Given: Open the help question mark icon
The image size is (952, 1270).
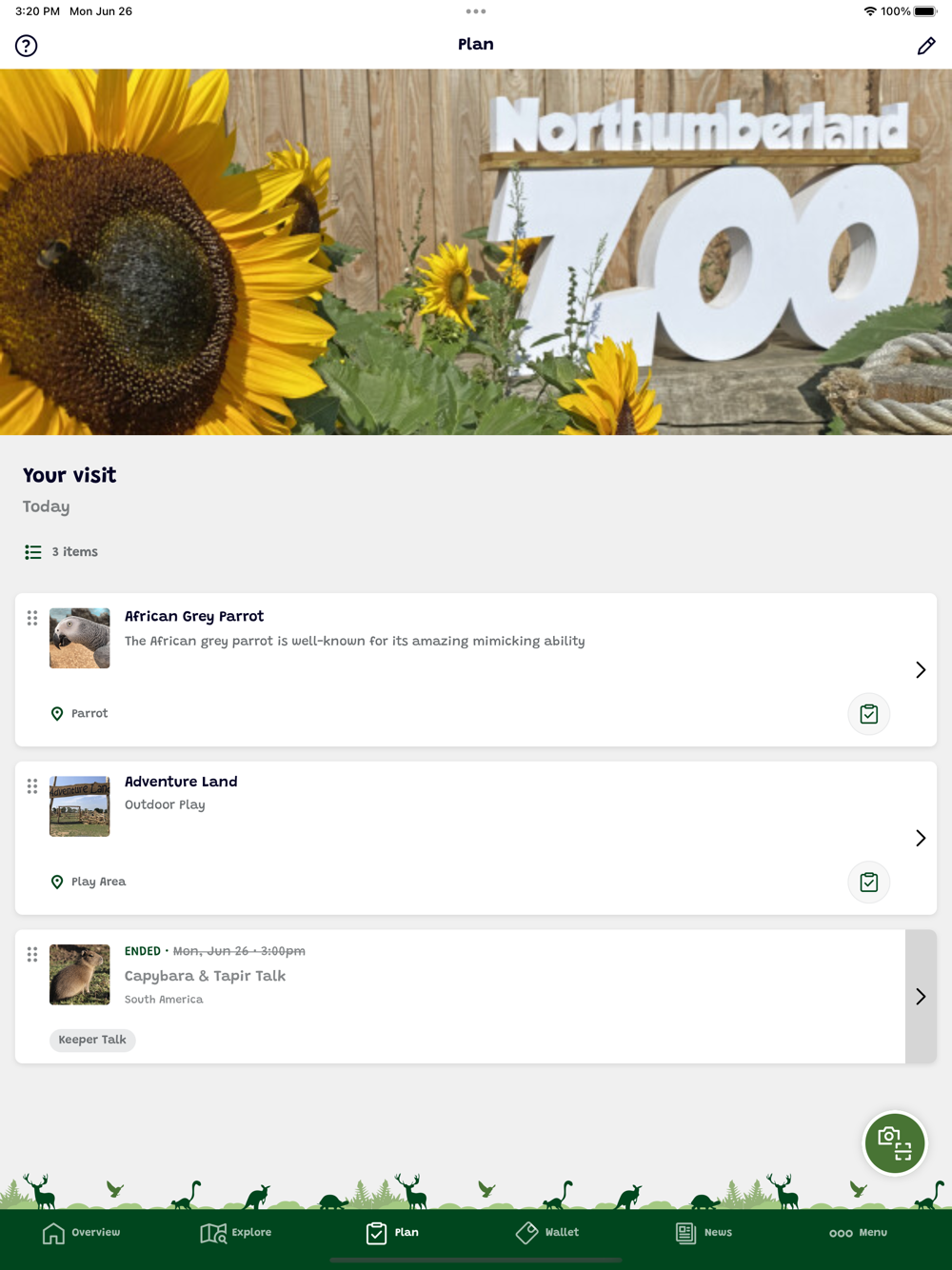Looking at the screenshot, I should pyautogui.click(x=26, y=46).
